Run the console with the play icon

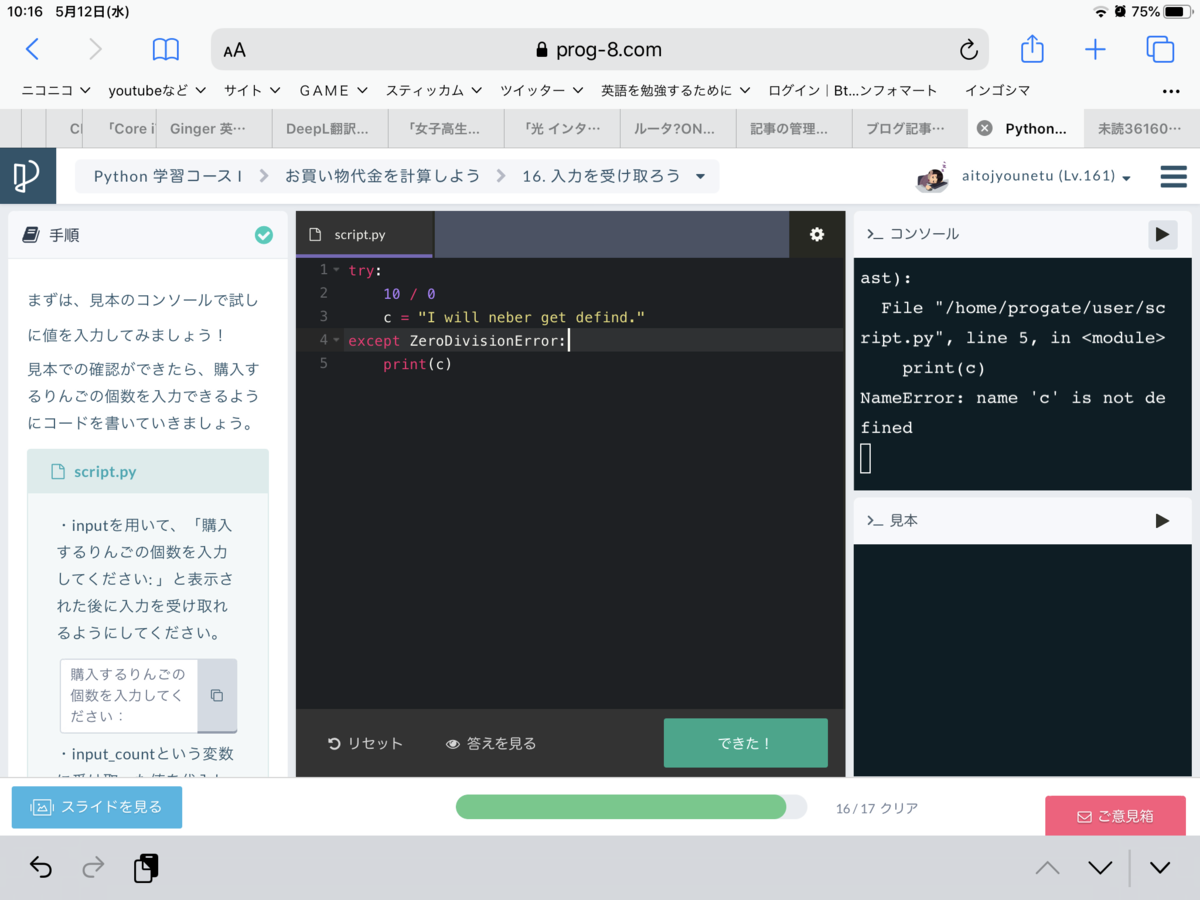pyautogui.click(x=1162, y=234)
